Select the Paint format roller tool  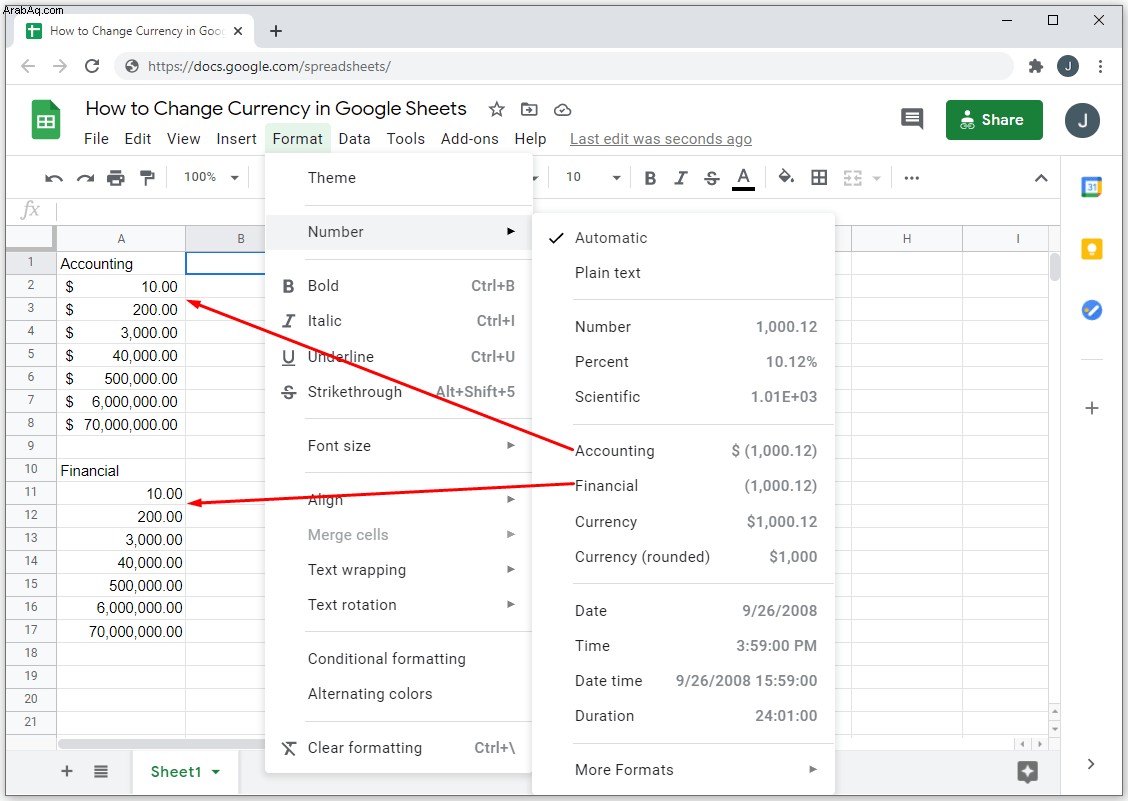click(147, 178)
